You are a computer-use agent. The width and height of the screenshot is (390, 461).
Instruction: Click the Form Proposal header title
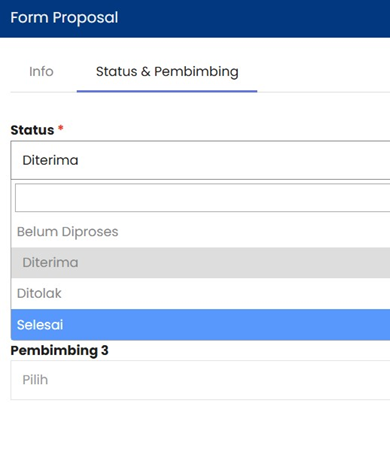pos(64,18)
